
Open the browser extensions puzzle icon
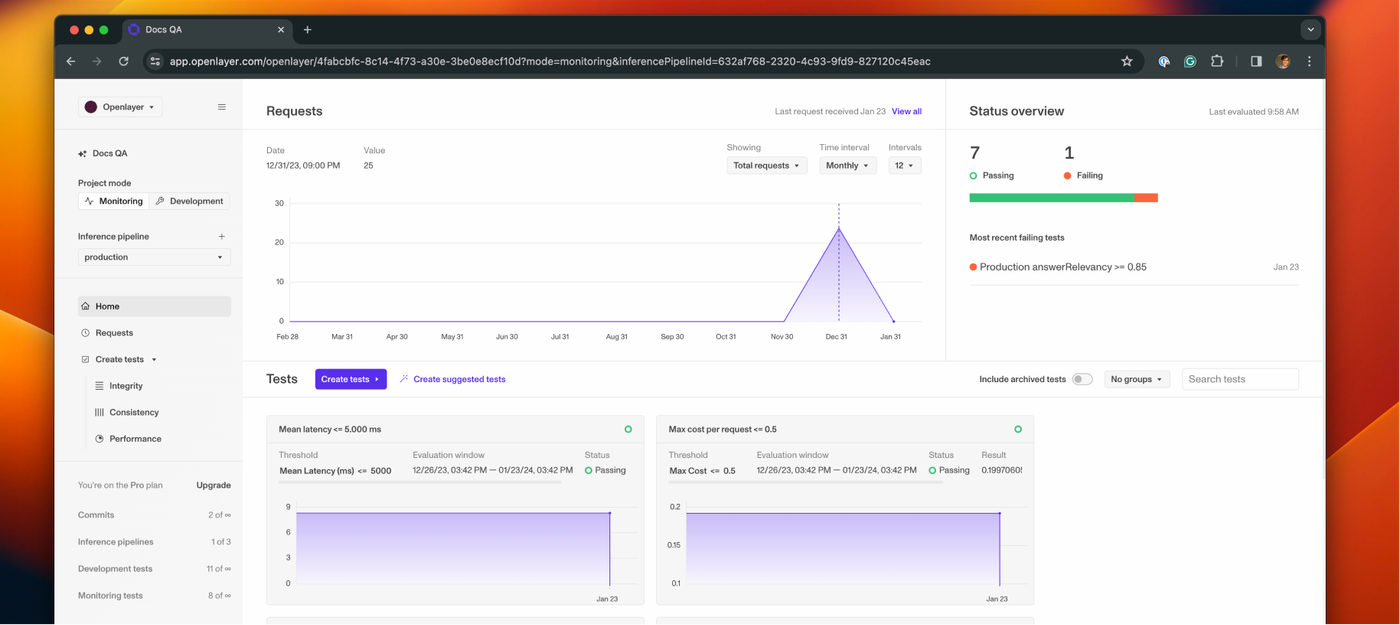pos(1217,61)
